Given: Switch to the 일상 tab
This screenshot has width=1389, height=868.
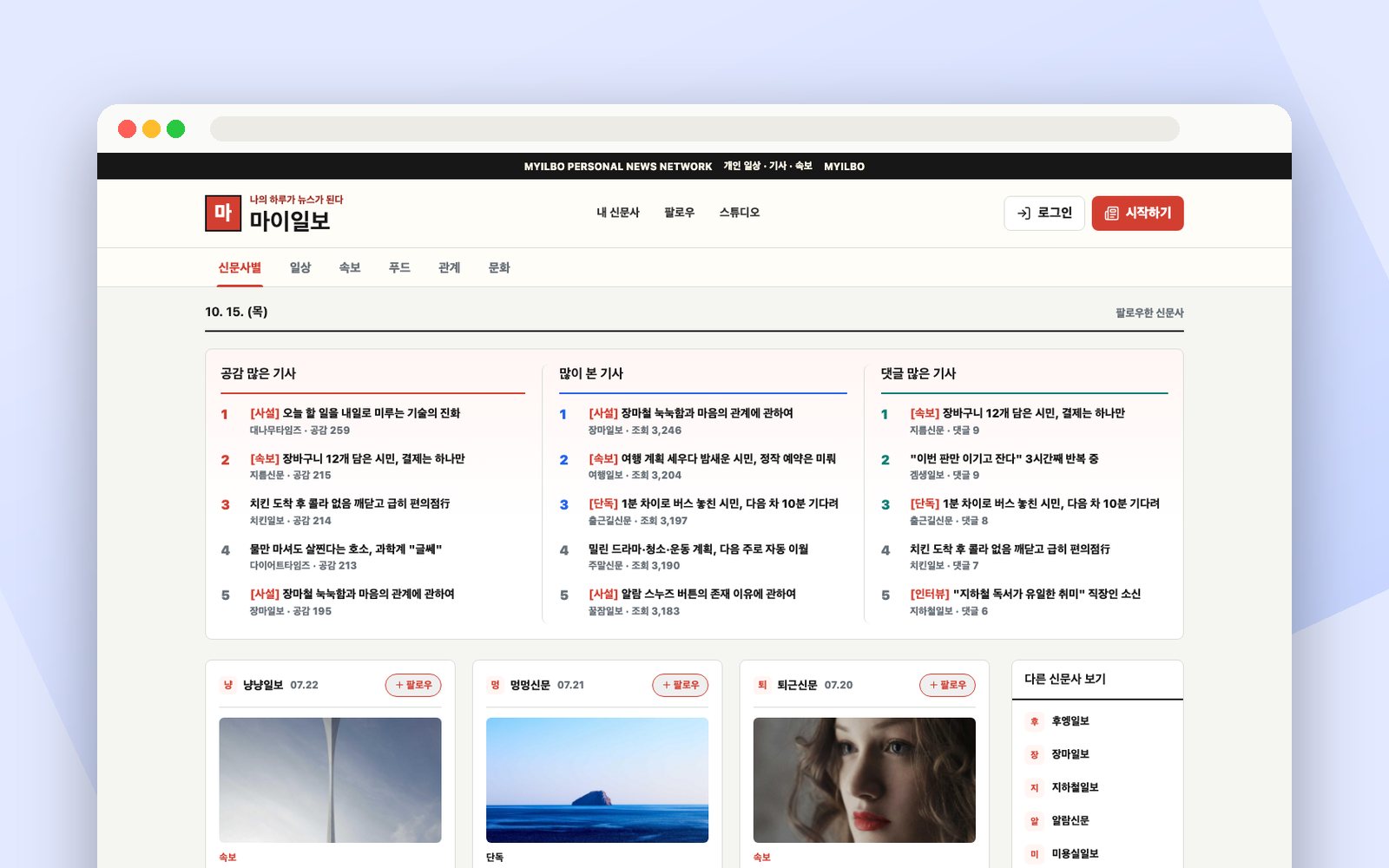Looking at the screenshot, I should 300,267.
